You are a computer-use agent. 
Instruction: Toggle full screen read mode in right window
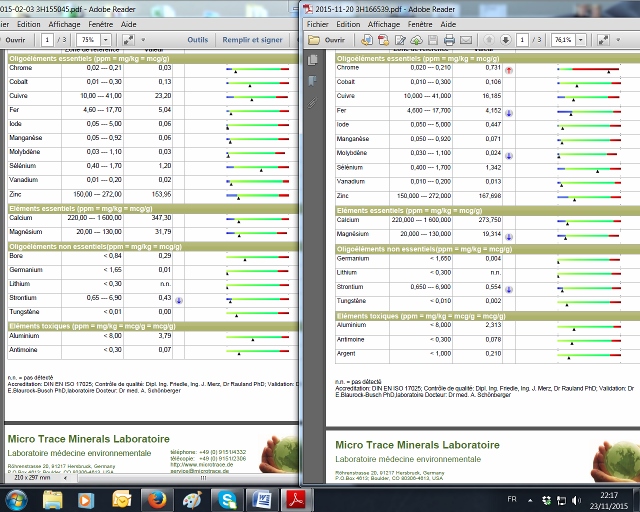point(603,40)
